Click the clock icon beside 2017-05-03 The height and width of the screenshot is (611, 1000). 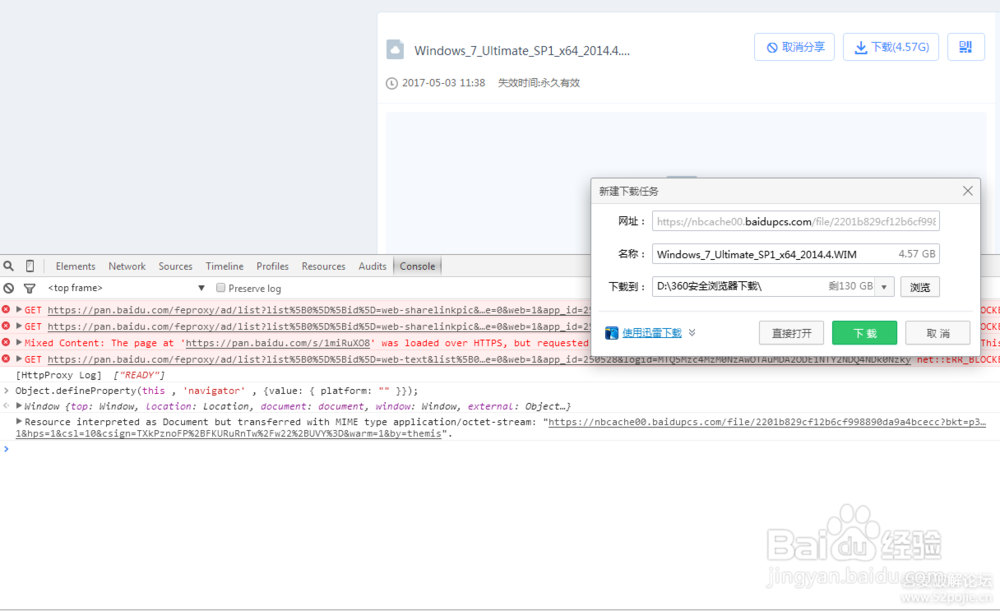392,83
